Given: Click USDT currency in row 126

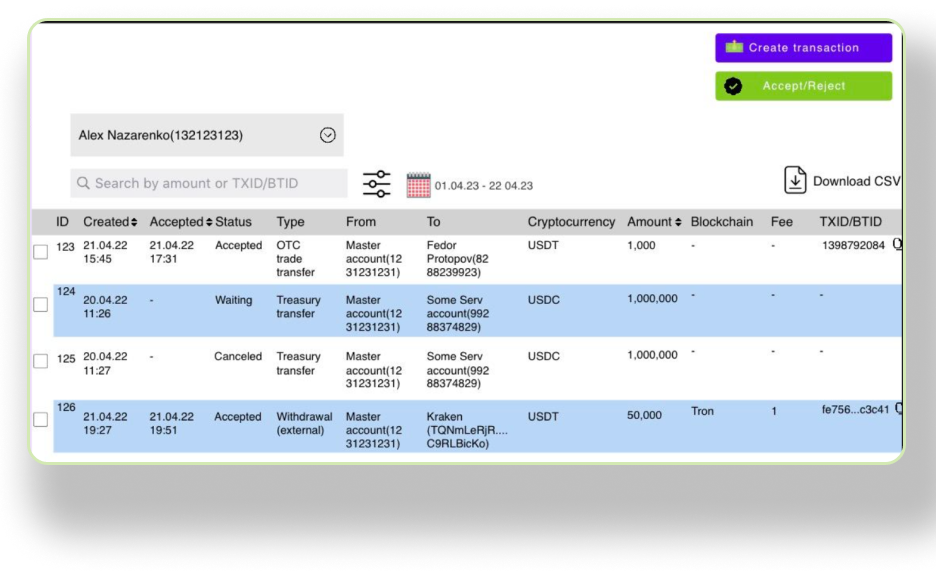Looking at the screenshot, I should click(543, 416).
